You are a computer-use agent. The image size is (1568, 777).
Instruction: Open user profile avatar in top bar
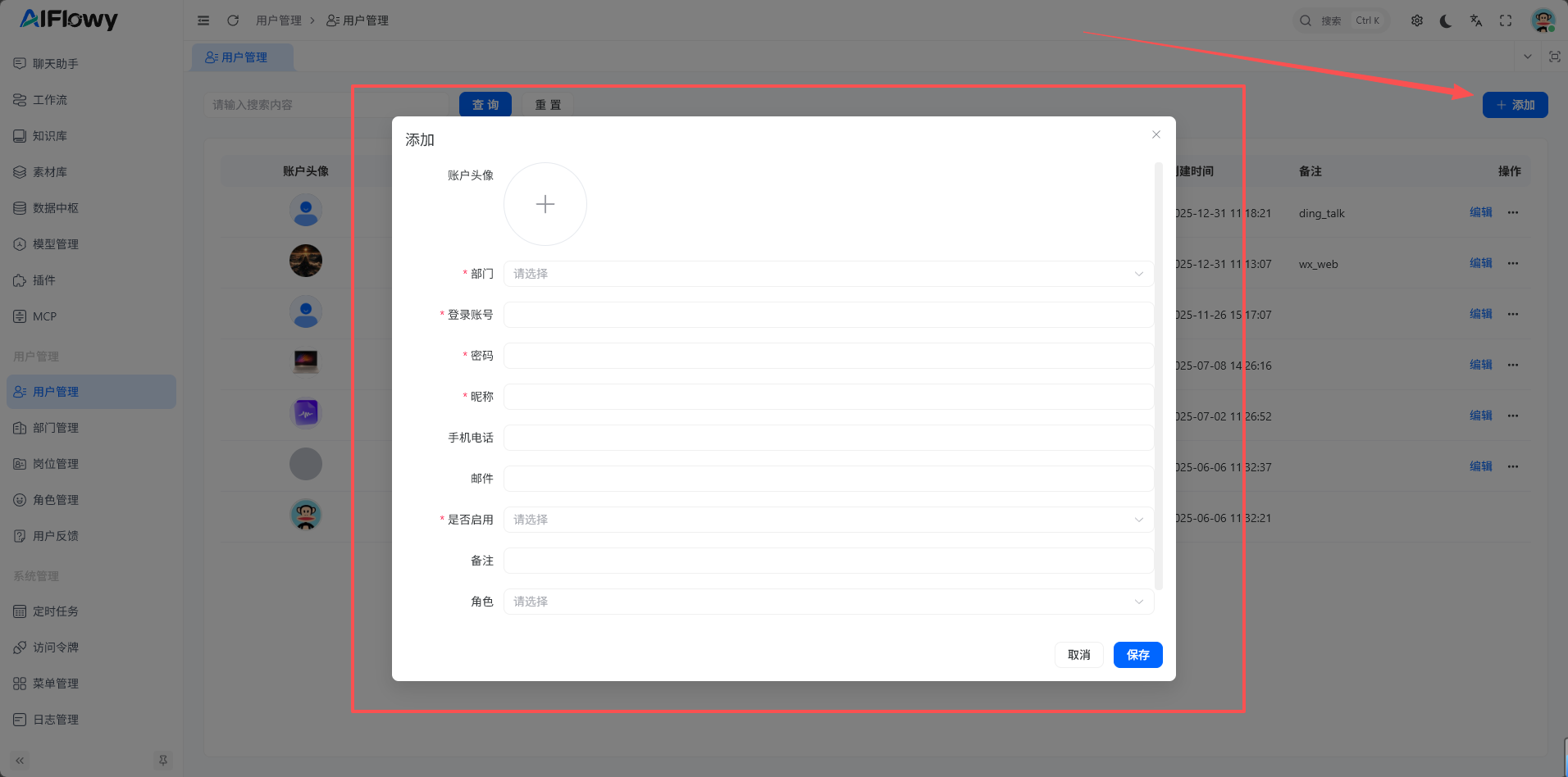(1543, 20)
